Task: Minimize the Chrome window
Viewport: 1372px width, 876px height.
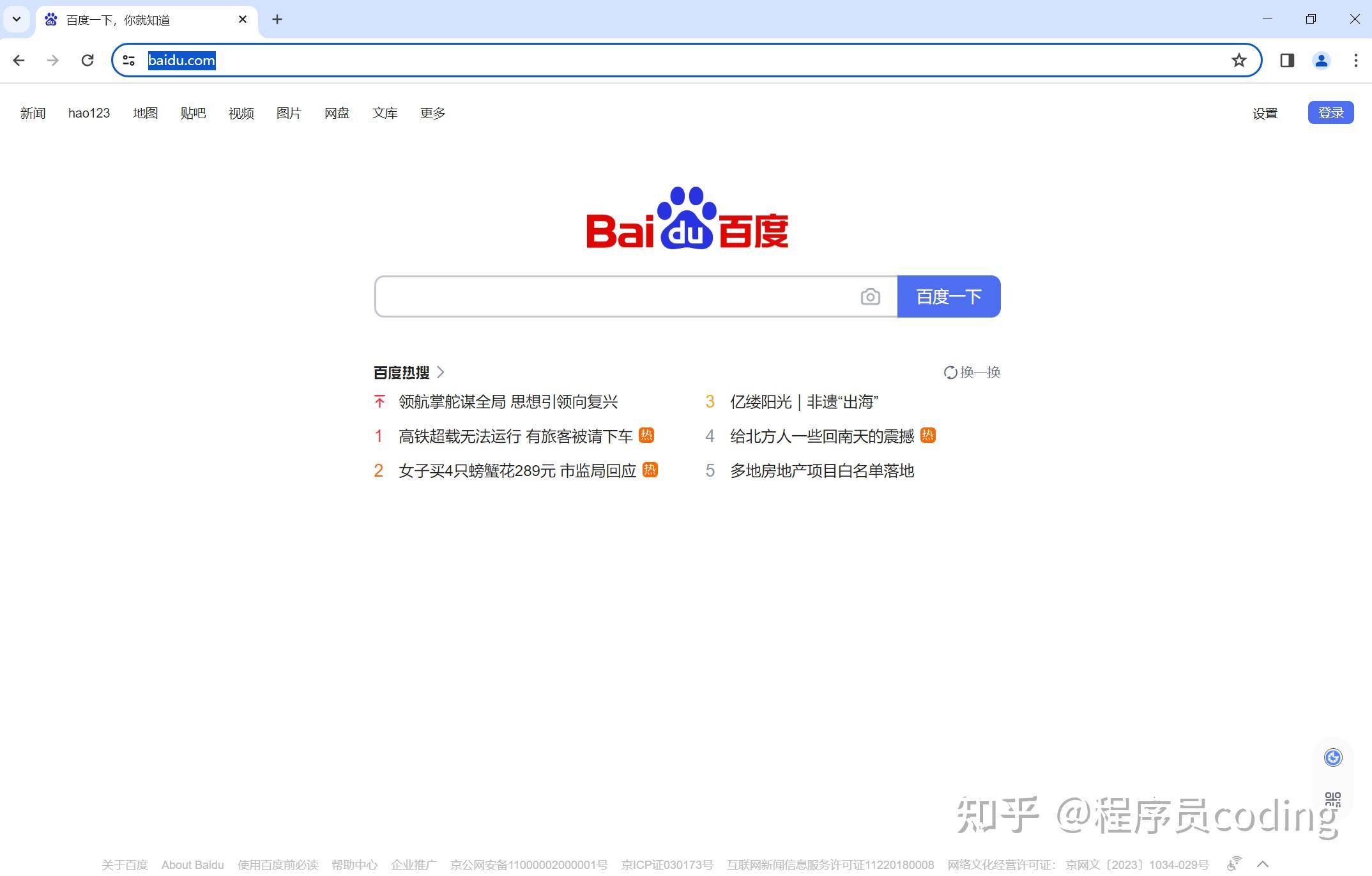Action: coord(1267,19)
